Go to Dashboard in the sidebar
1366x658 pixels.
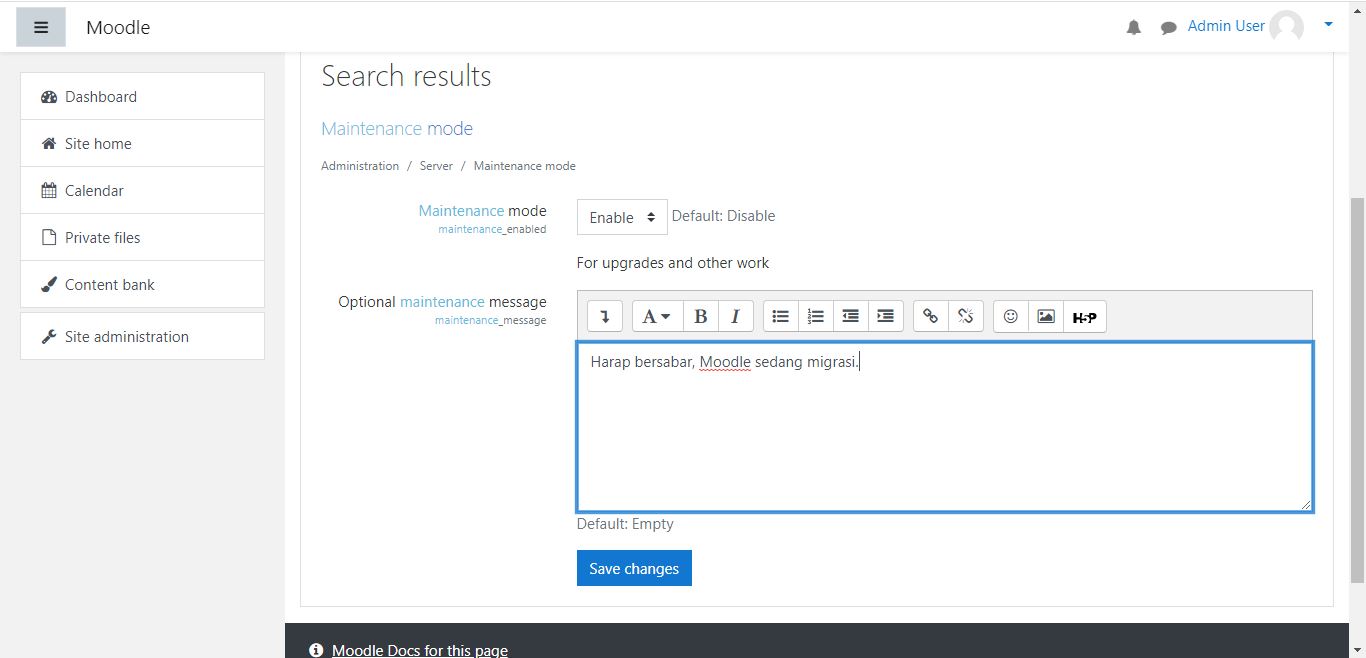pyautogui.click(x=101, y=97)
